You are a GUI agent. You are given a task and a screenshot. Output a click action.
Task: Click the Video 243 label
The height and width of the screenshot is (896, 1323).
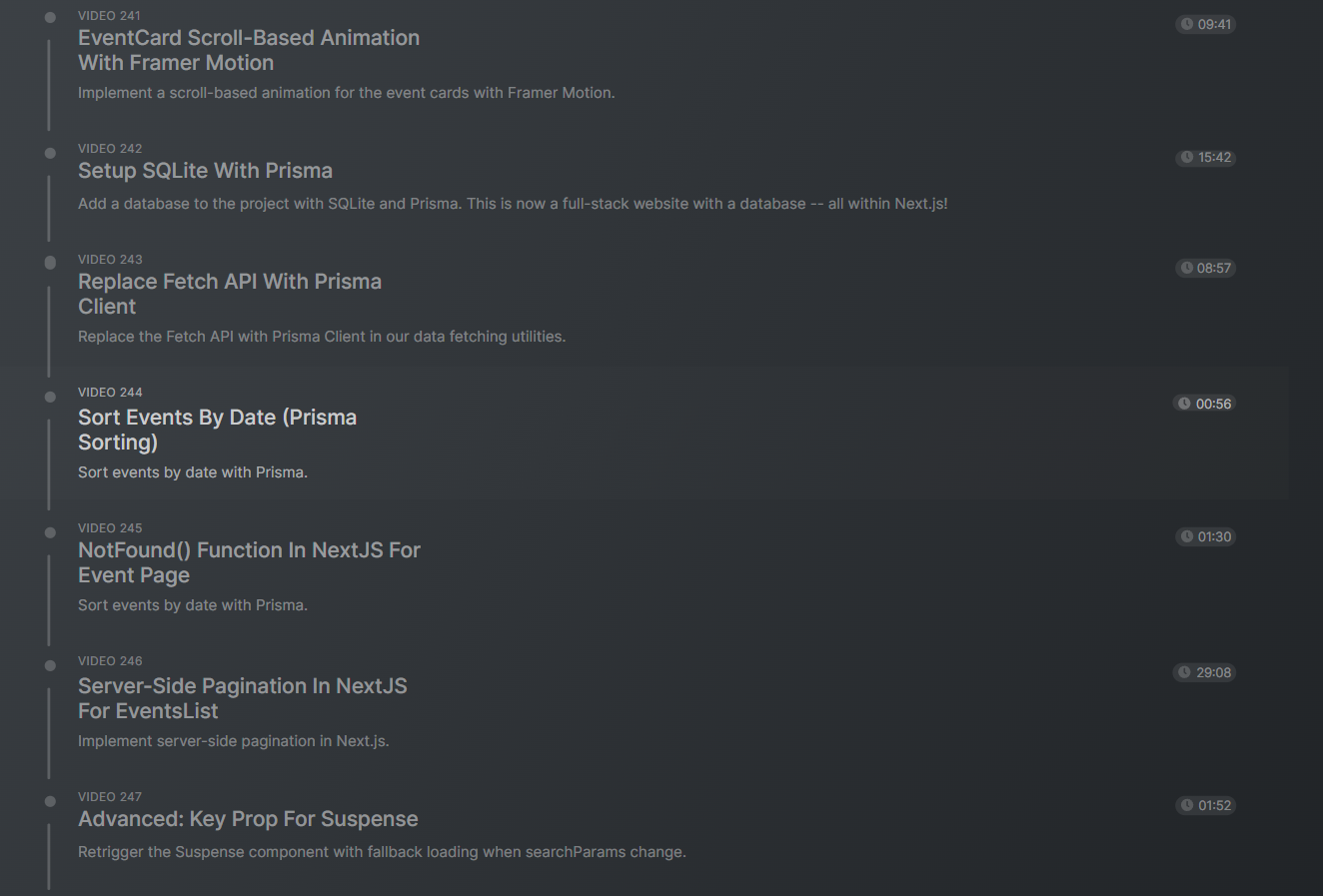click(x=110, y=260)
